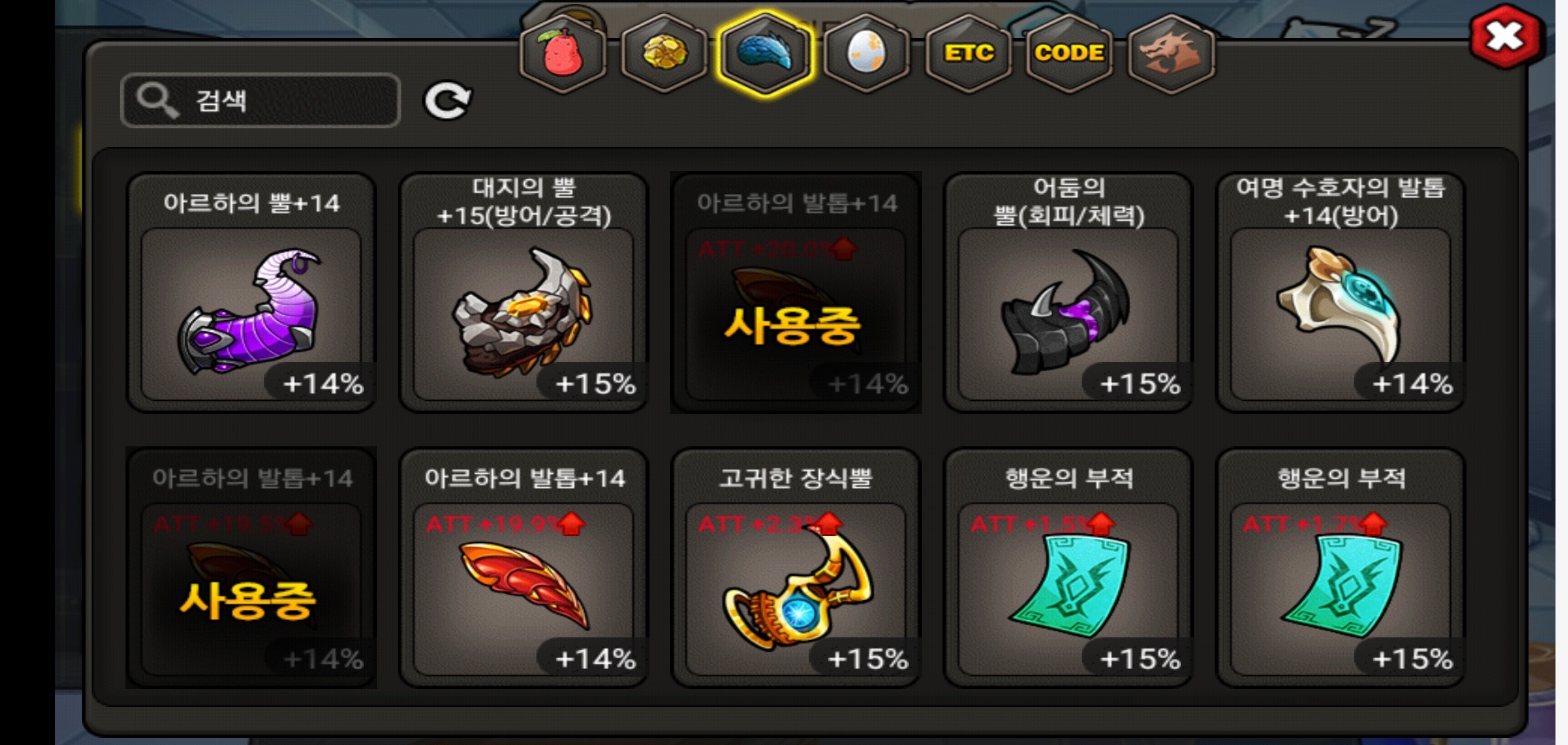Click the in-use 아르하의 발톱+14 with ATT +20.0%
The image size is (1568, 745).
pos(796,292)
